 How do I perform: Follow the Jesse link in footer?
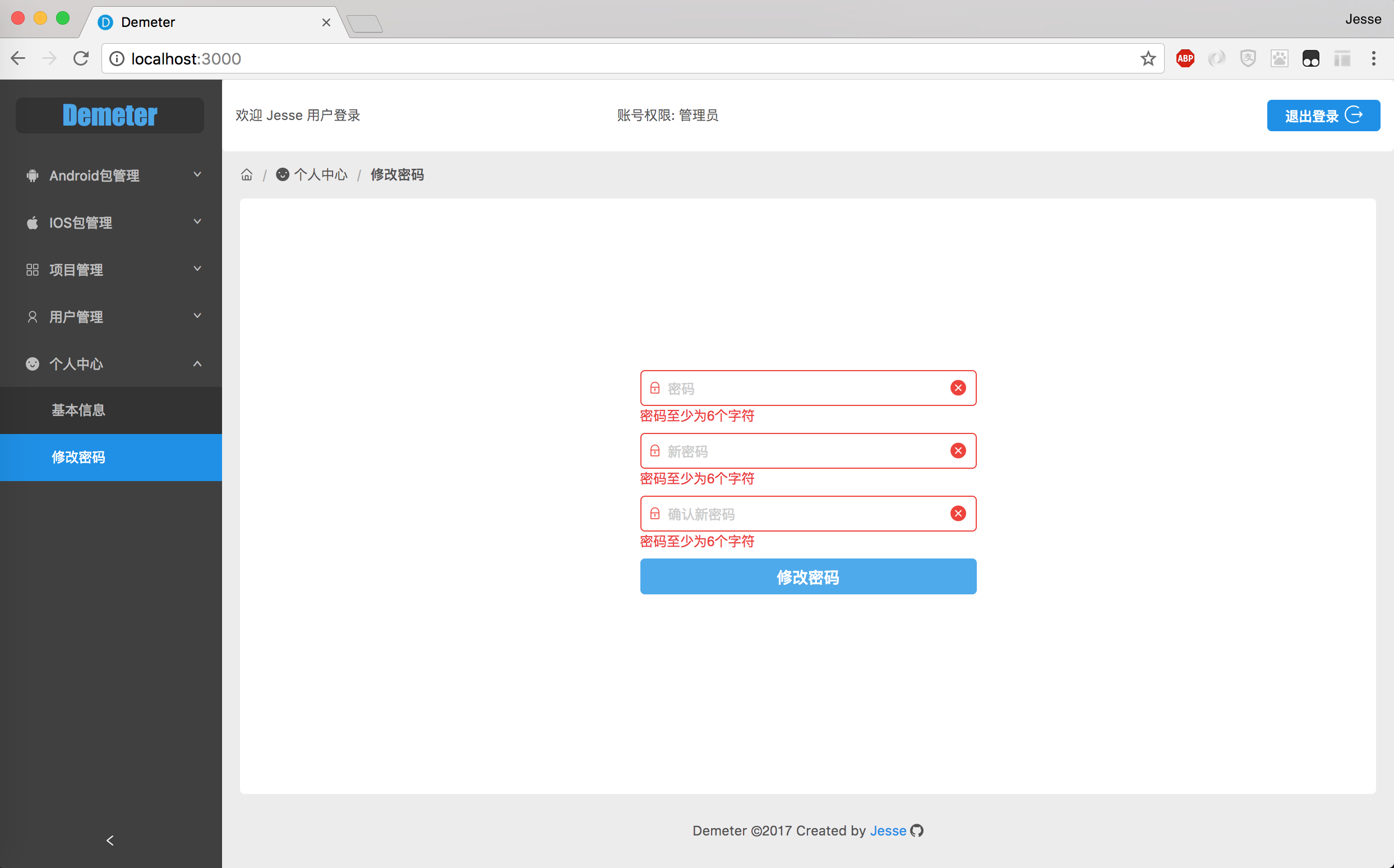click(888, 830)
